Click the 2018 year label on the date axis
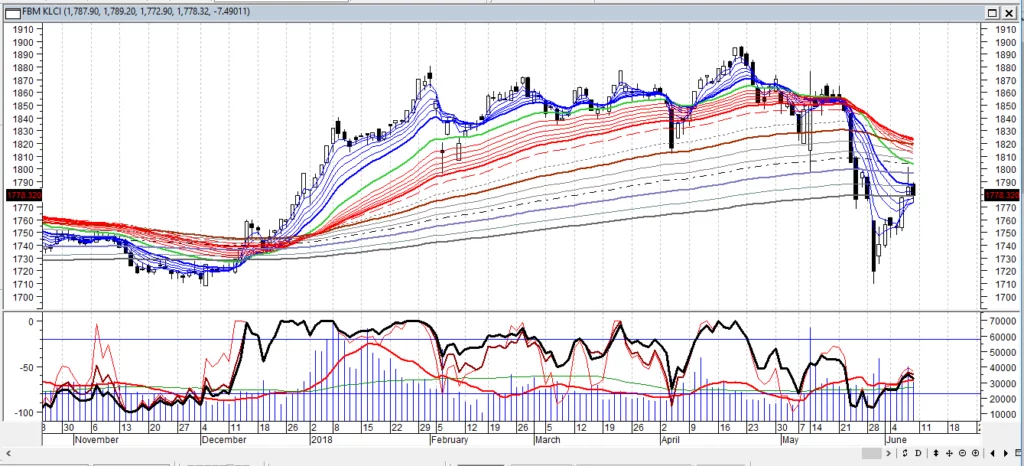Image resolution: width=1024 pixels, height=466 pixels. (x=321, y=440)
